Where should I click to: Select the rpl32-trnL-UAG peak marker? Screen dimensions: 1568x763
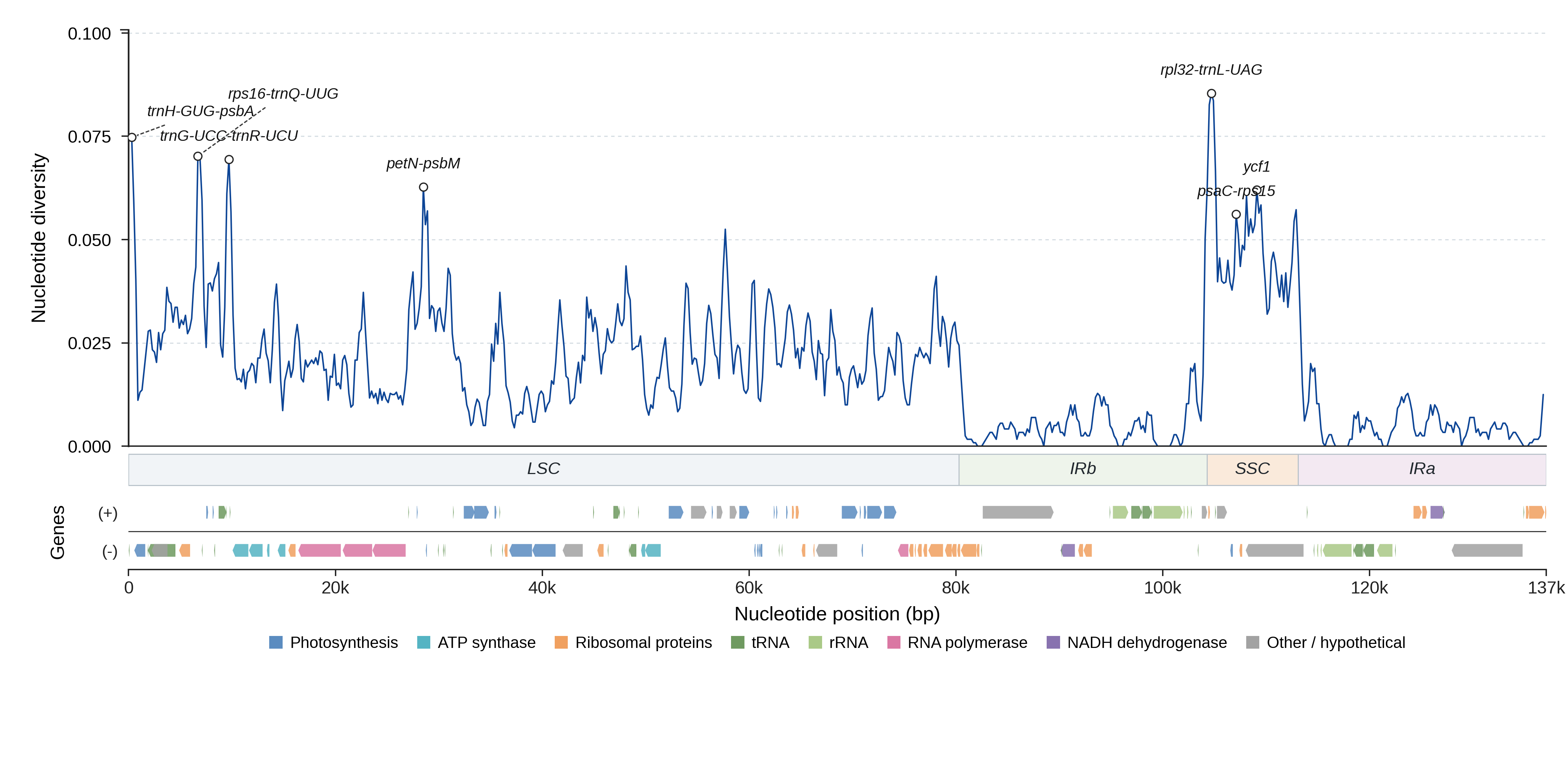(1211, 94)
